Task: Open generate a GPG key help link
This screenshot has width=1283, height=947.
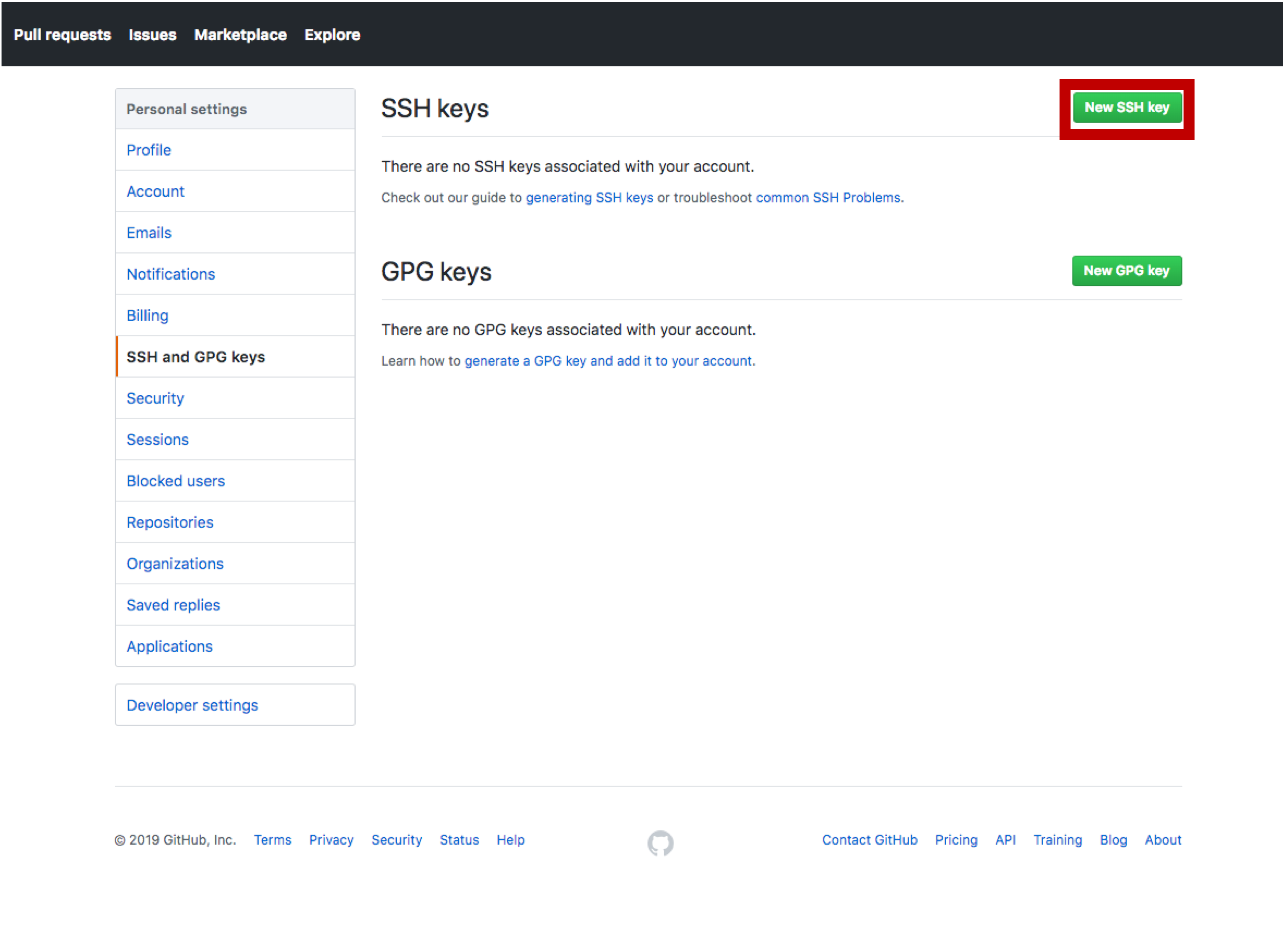Action: coord(609,361)
